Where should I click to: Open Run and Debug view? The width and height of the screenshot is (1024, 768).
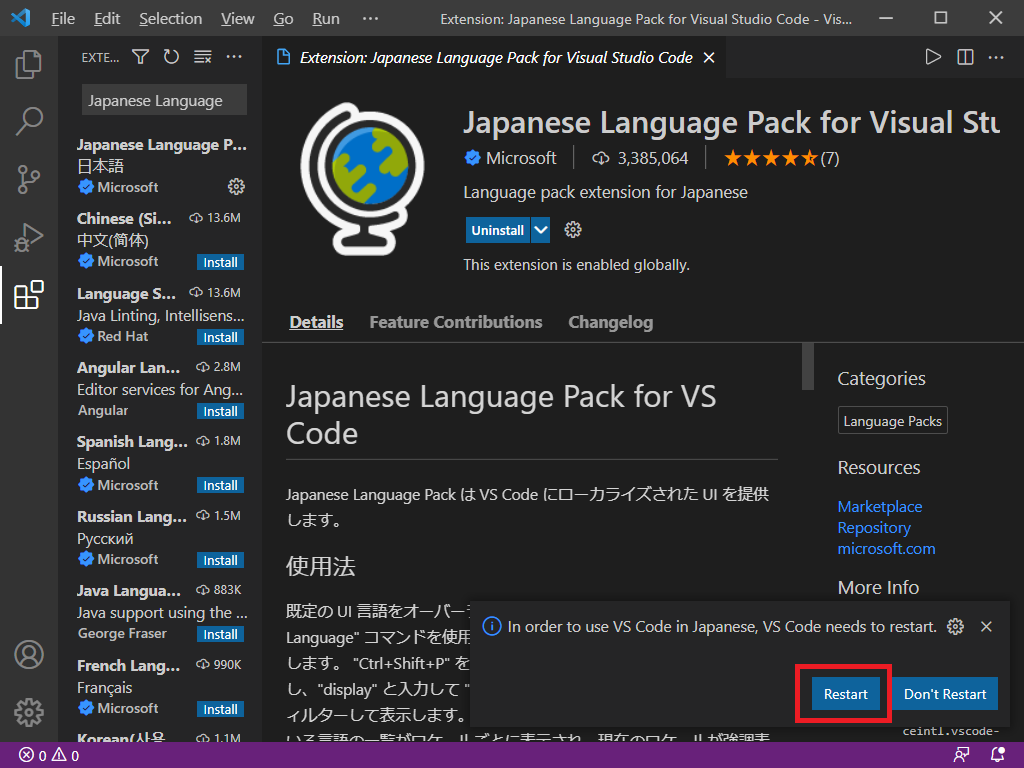tap(29, 237)
